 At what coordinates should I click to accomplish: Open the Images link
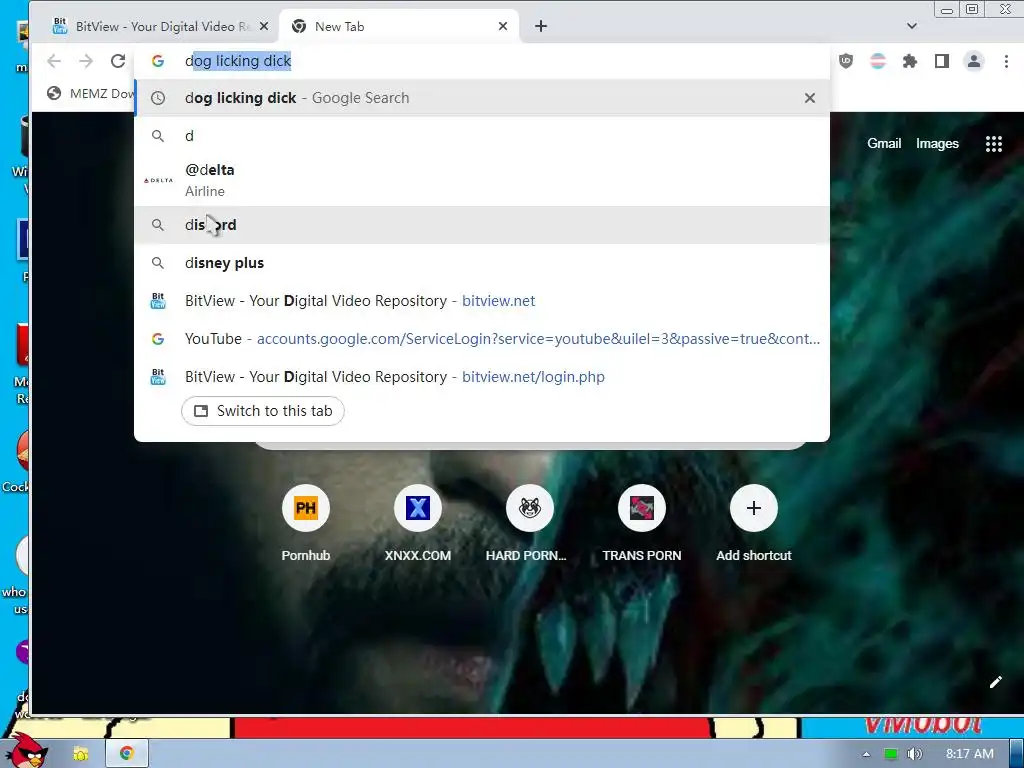coord(937,144)
